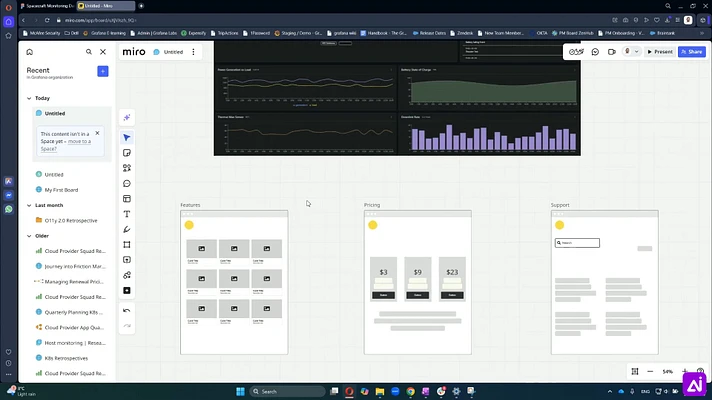Open the Shapes and lines tool
This screenshot has height=400, width=712.
[127, 168]
